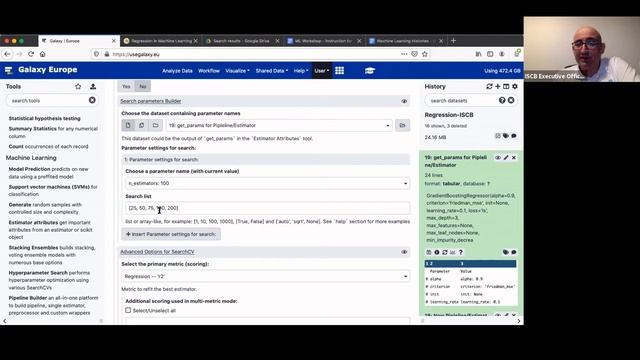Choose single dataset input mode

(x=128, y=125)
